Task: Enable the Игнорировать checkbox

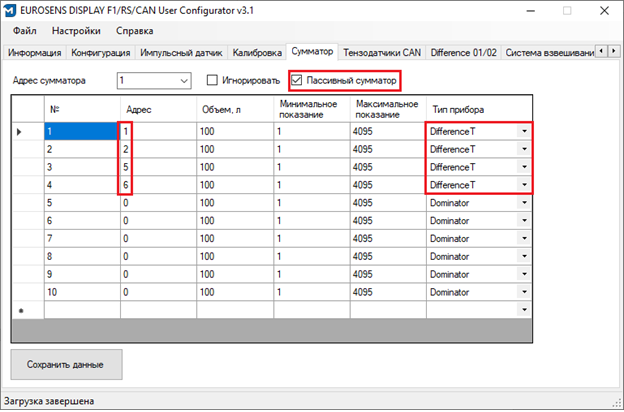Action: click(x=212, y=80)
